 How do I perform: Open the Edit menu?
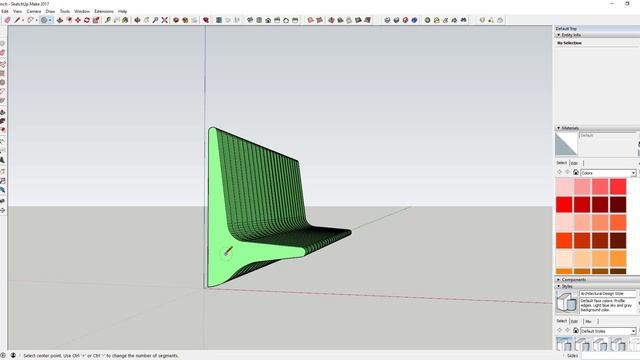tap(5, 11)
